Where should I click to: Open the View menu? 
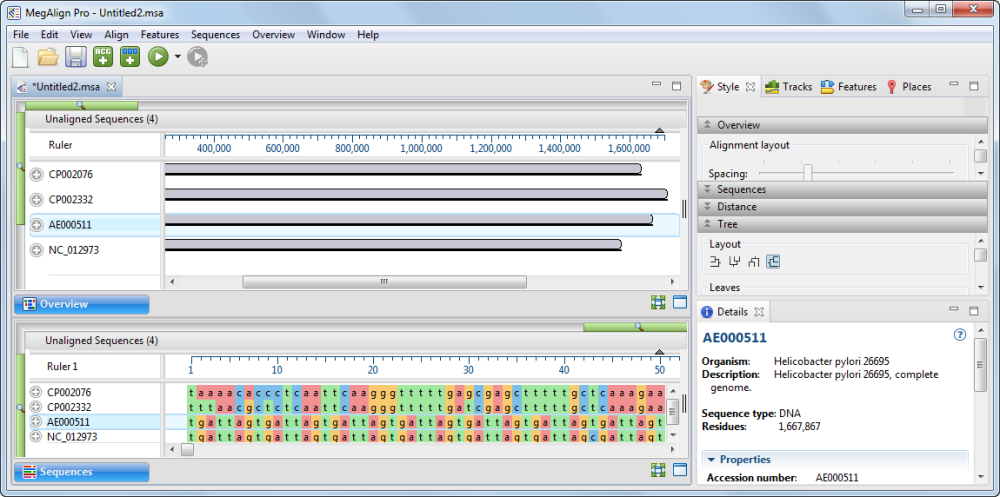(81, 34)
